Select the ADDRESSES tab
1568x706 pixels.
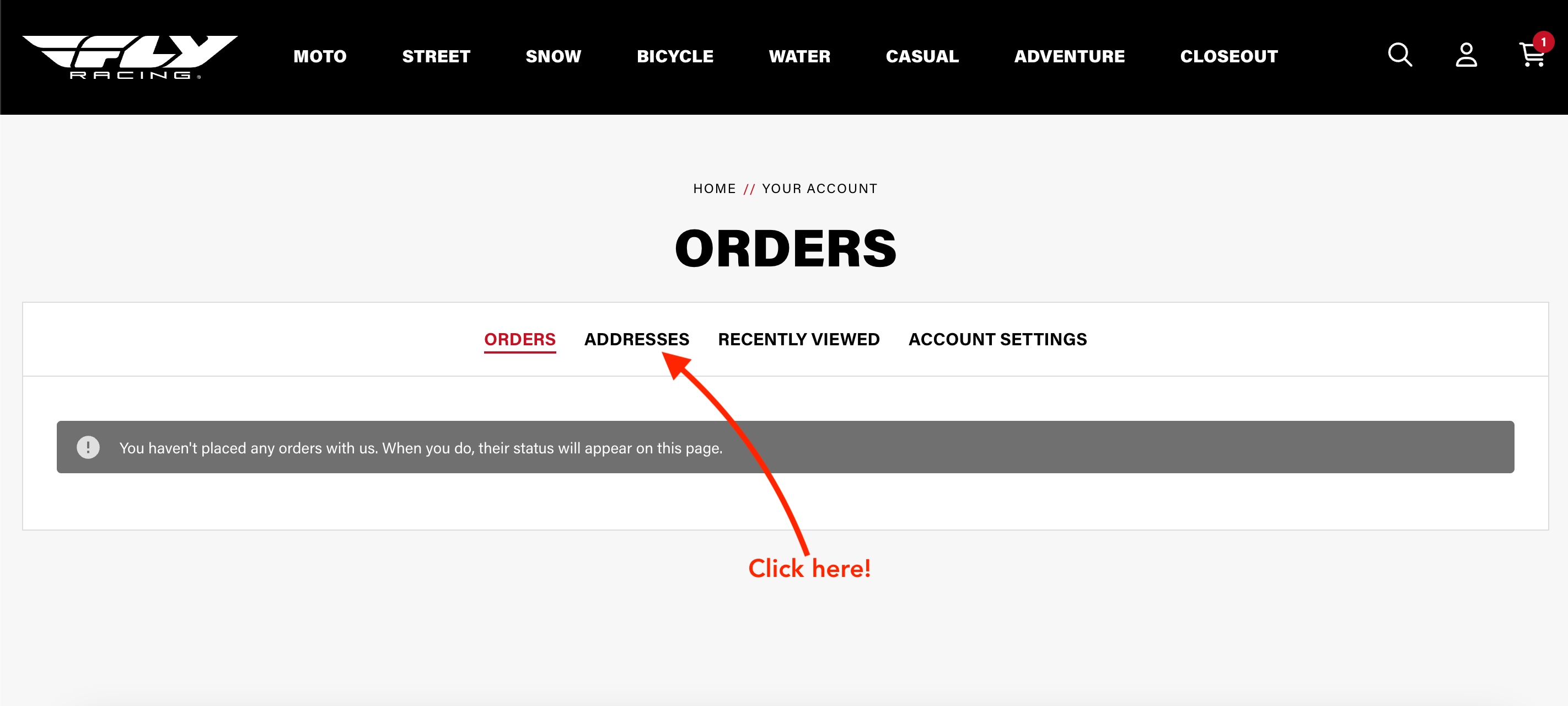[x=636, y=339]
